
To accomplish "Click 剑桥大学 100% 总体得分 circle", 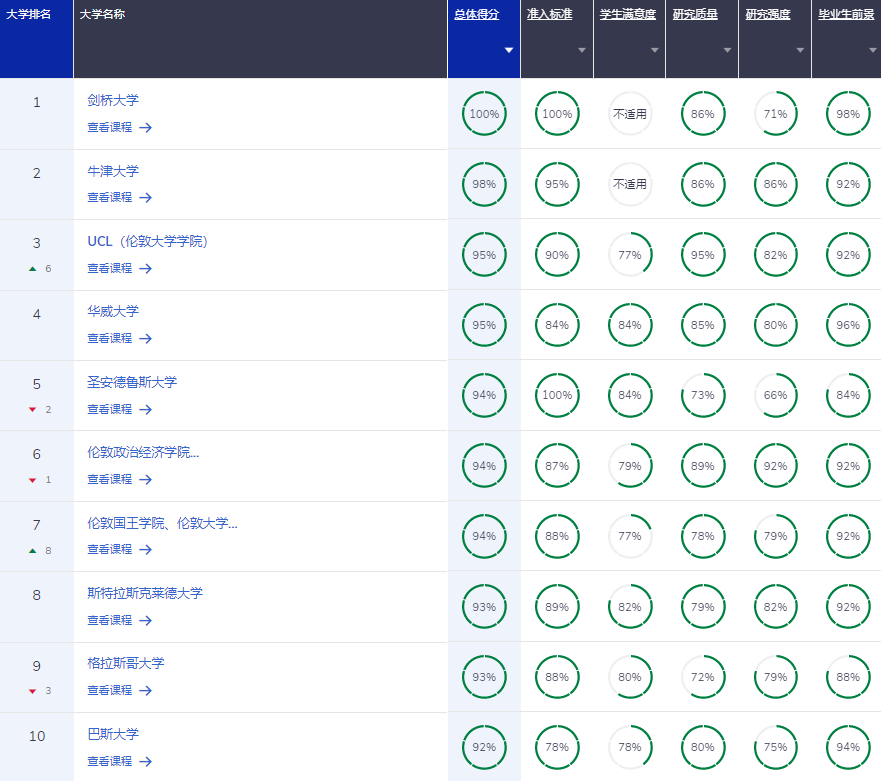I will click(x=484, y=113).
